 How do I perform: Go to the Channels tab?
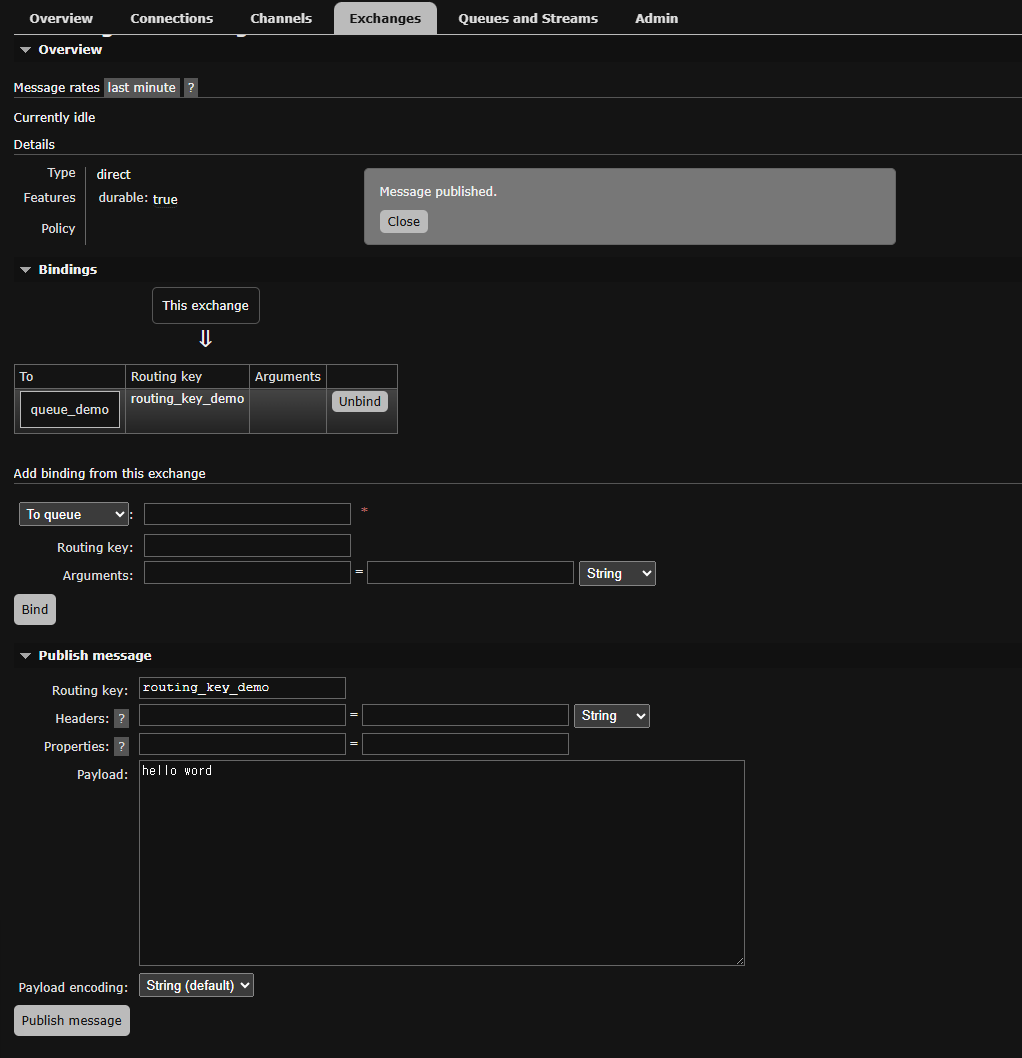tap(281, 18)
